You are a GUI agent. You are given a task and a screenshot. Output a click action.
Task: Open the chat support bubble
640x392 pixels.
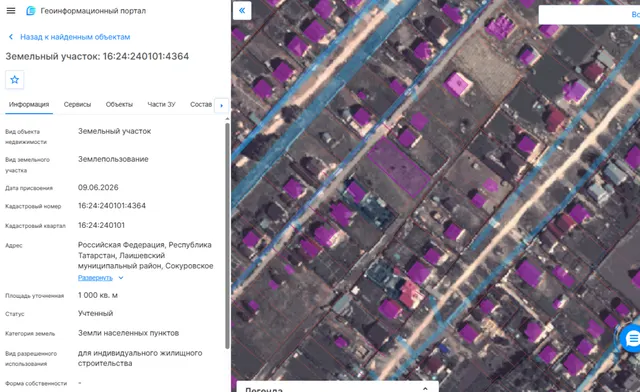[631, 339]
